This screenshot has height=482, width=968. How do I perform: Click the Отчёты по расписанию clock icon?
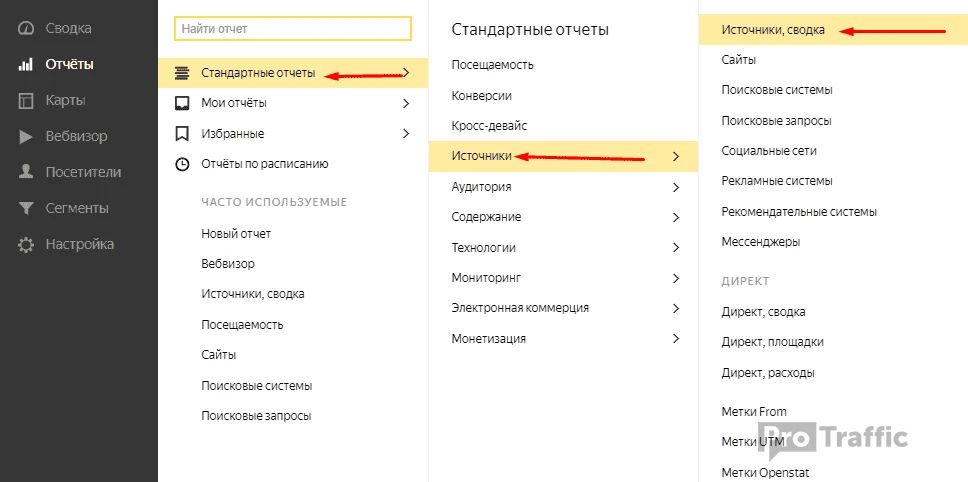click(x=182, y=164)
